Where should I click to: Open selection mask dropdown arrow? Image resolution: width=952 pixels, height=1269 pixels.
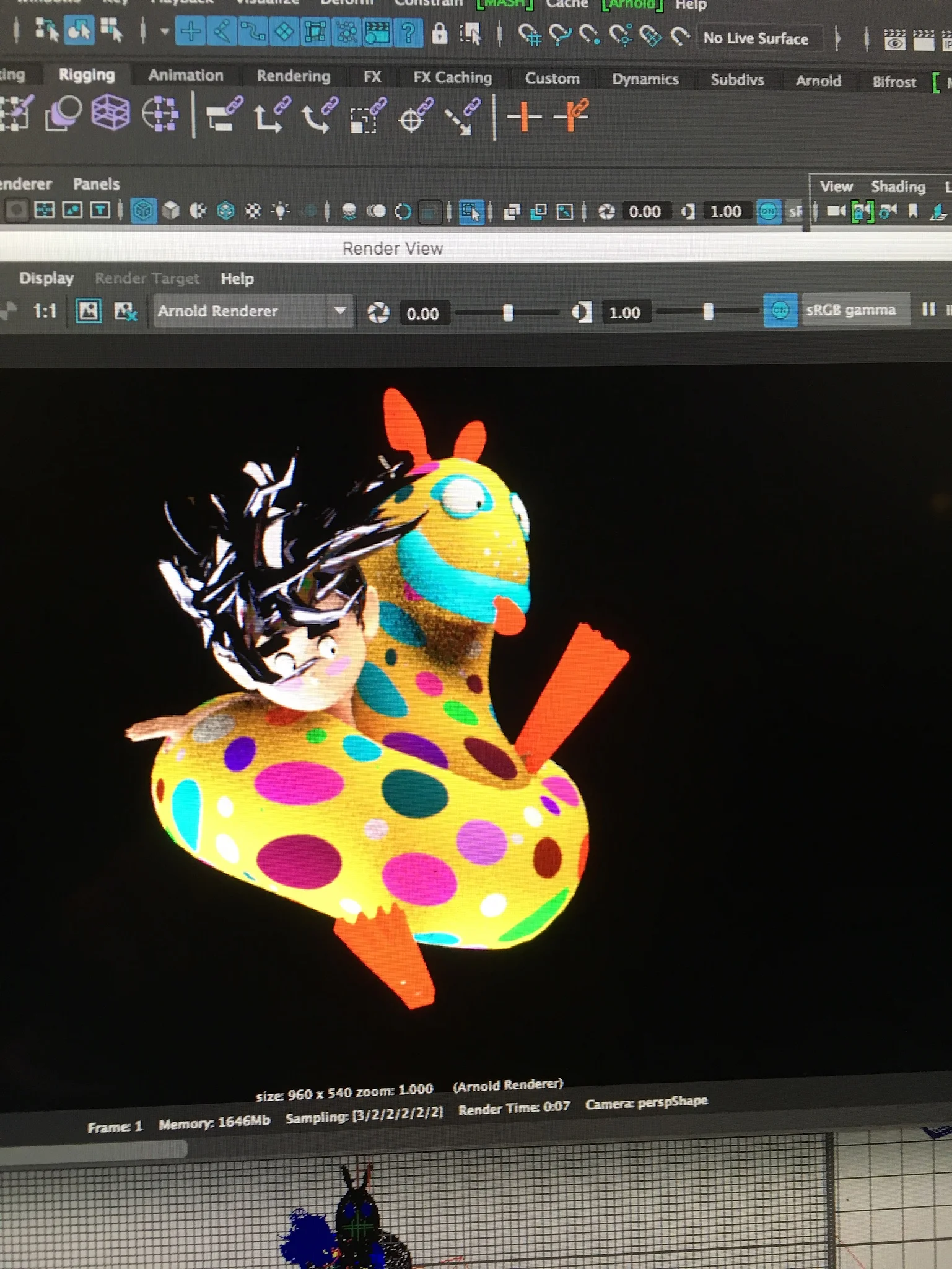164,30
